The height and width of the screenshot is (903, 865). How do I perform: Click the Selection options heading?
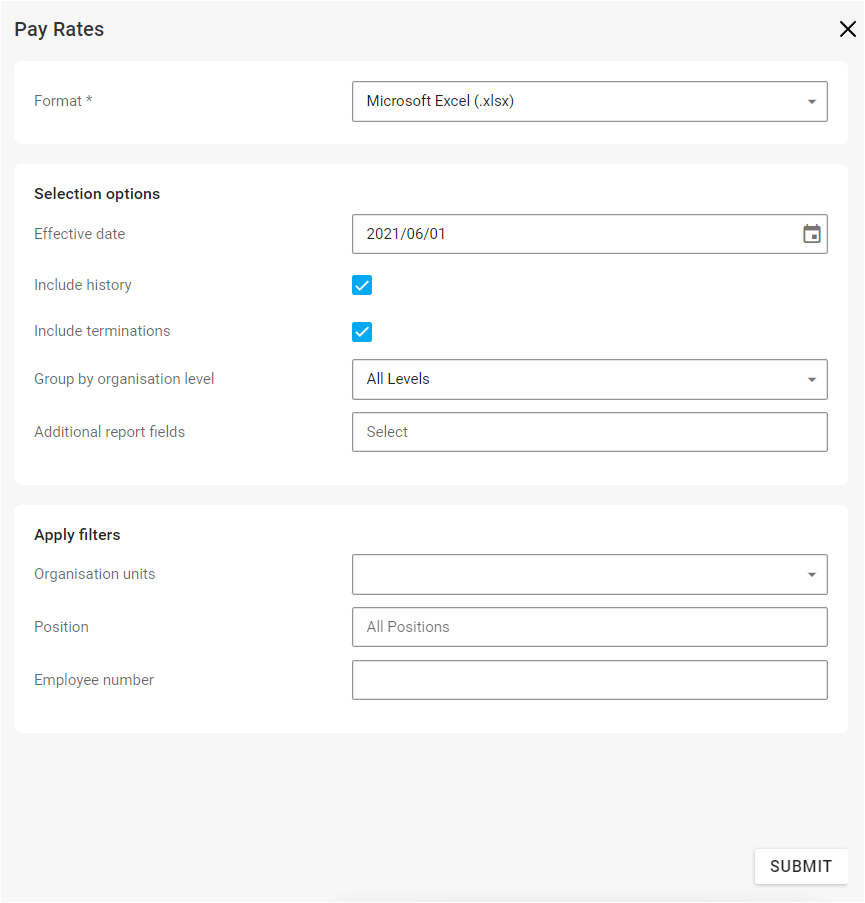click(x=97, y=194)
